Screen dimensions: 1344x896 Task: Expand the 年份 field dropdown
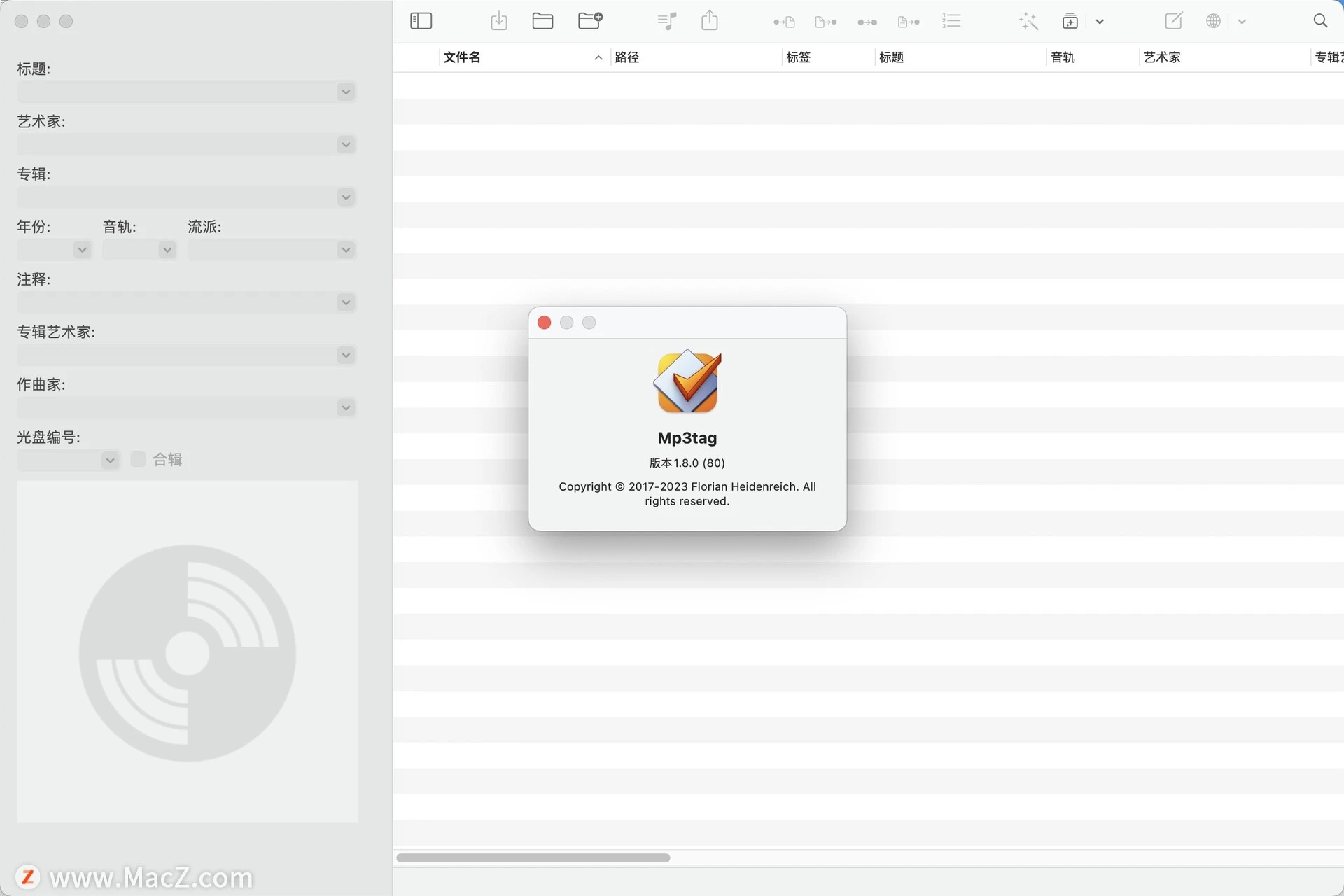tap(82, 249)
